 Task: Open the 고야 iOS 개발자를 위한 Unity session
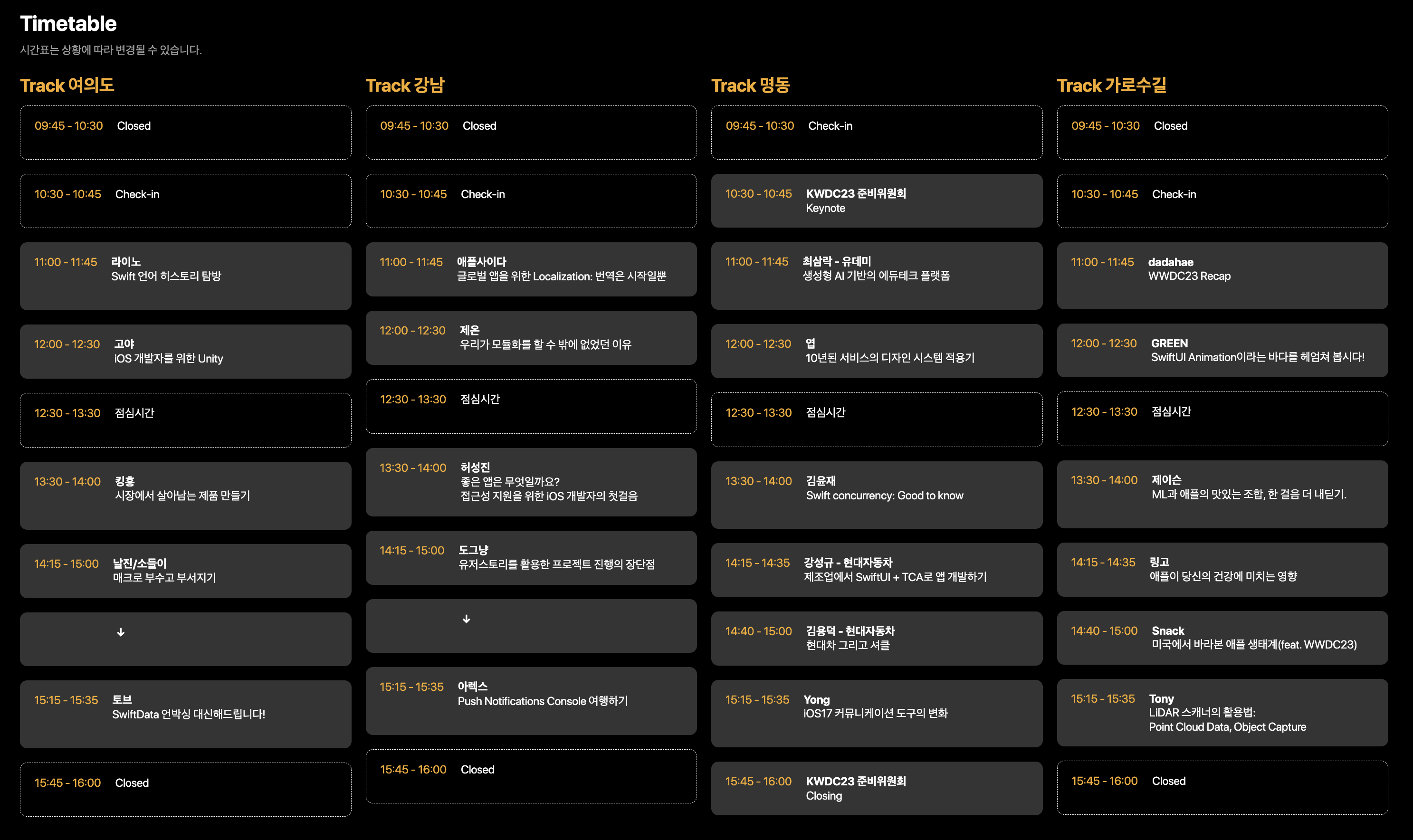(186, 352)
